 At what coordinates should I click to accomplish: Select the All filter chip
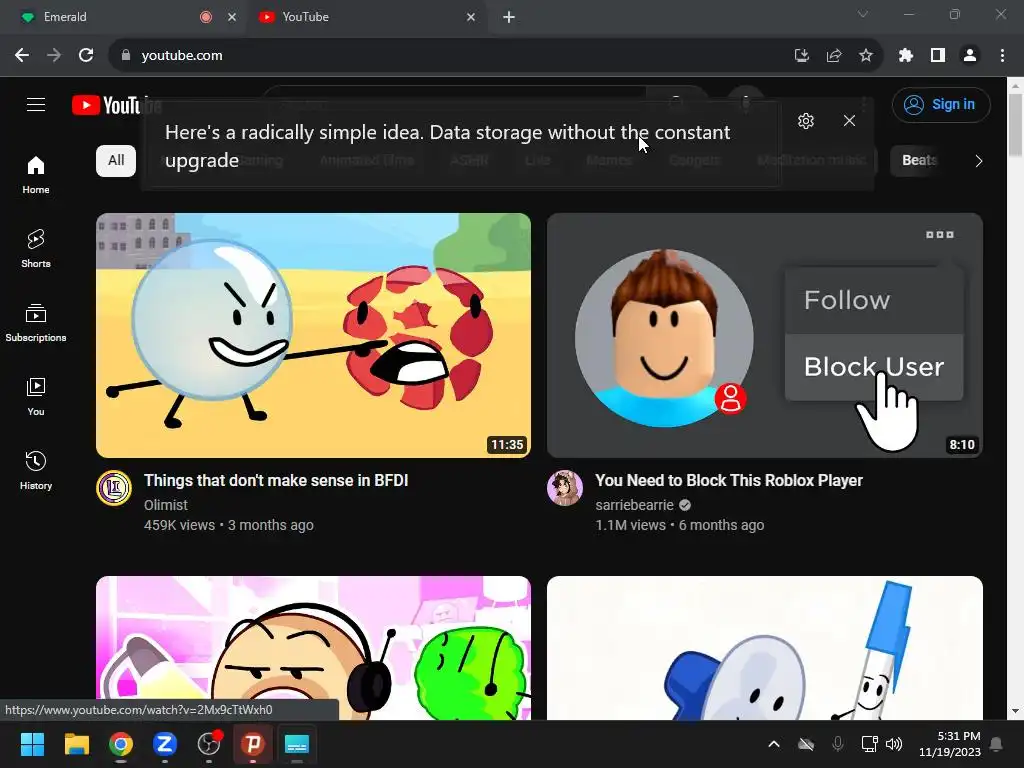click(x=116, y=161)
